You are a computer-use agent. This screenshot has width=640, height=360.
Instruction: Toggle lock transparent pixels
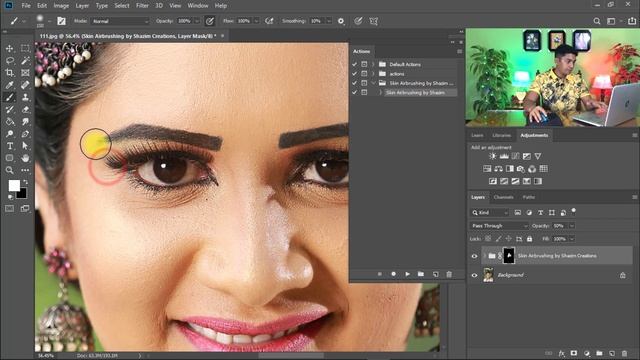pyautogui.click(x=488, y=239)
